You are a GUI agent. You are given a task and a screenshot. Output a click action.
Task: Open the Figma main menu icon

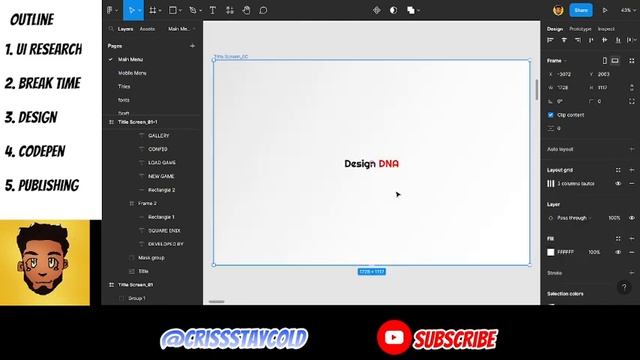110,10
